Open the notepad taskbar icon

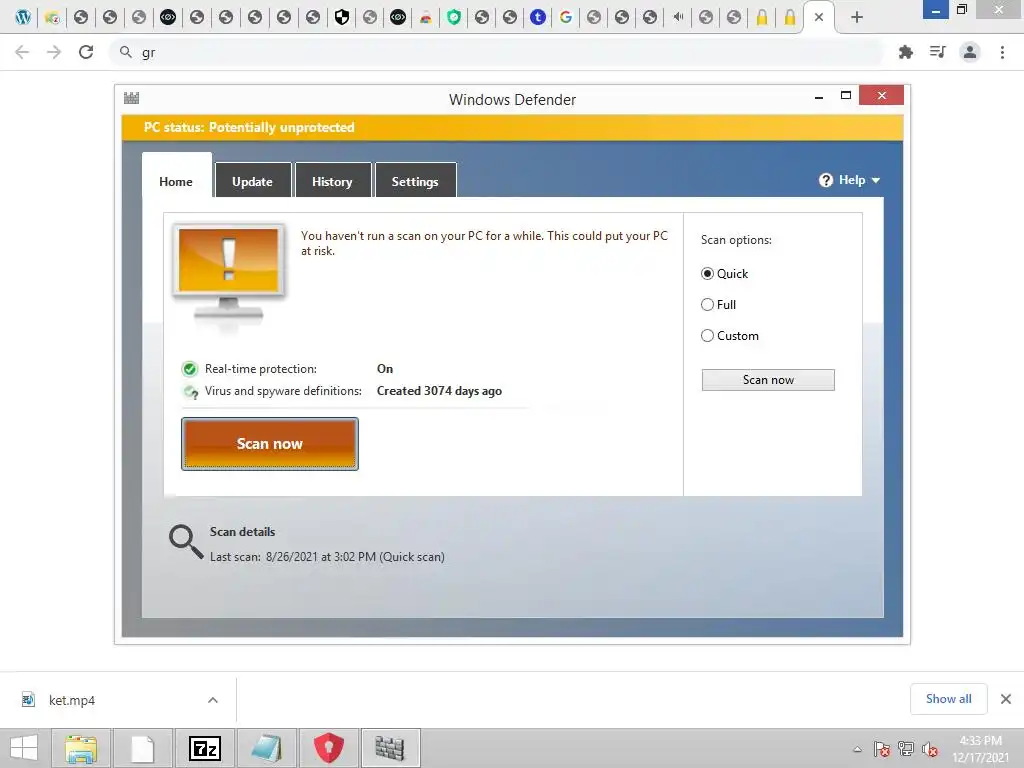coord(266,748)
